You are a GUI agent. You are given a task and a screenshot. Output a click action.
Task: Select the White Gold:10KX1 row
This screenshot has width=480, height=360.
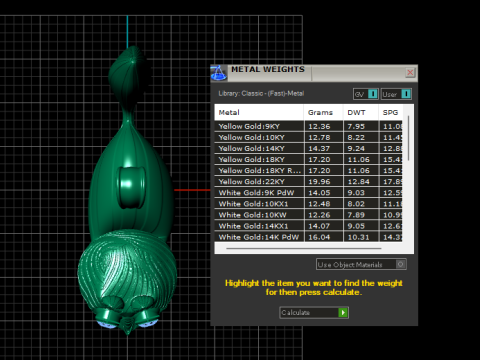click(x=308, y=204)
